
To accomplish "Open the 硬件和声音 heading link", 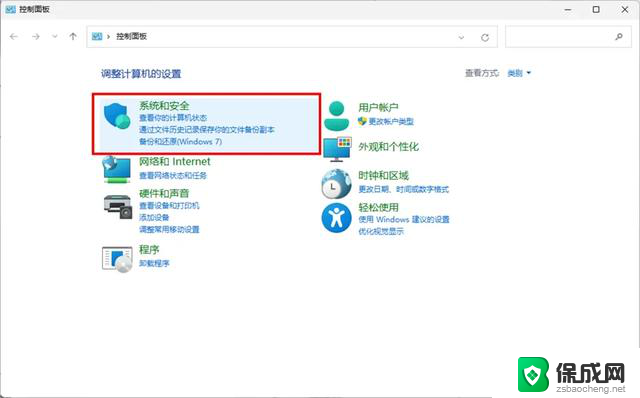I will click(x=164, y=193).
